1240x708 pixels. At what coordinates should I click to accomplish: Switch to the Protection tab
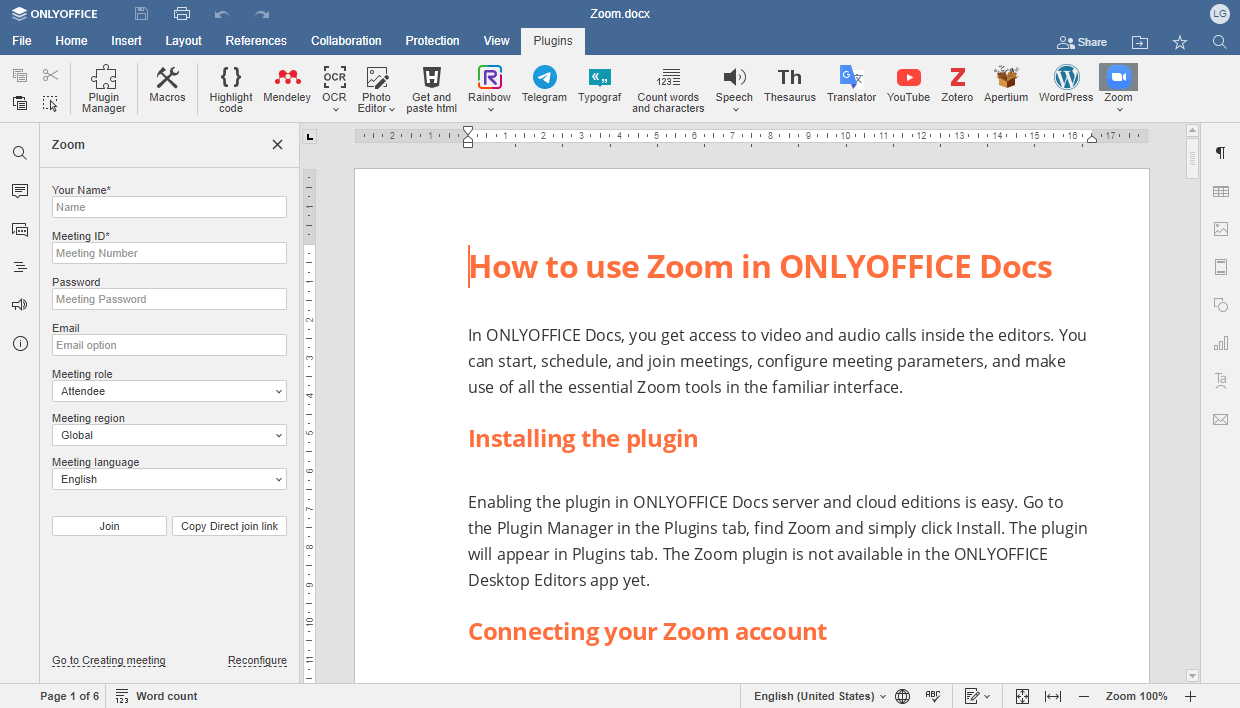click(432, 41)
